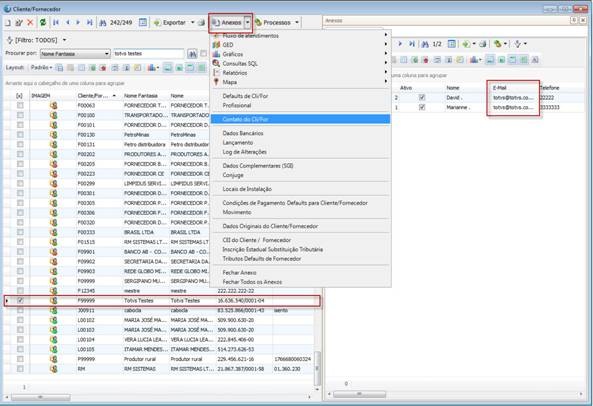The height and width of the screenshot is (406, 593).
Task: Click the main grid horizontal scrollbar thumb
Action: (x=40, y=397)
